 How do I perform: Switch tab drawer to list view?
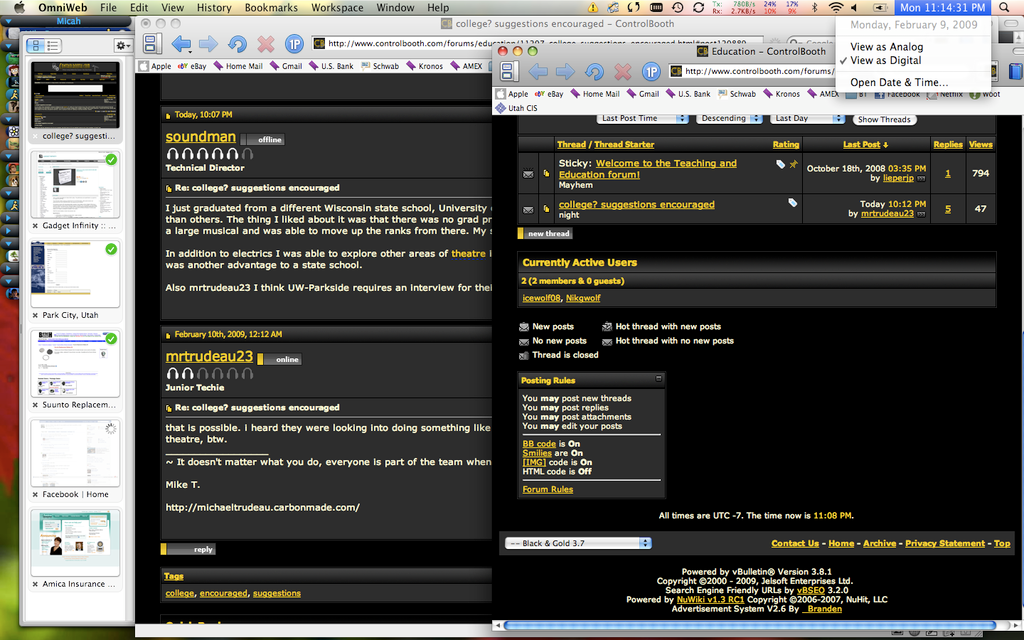(x=53, y=45)
